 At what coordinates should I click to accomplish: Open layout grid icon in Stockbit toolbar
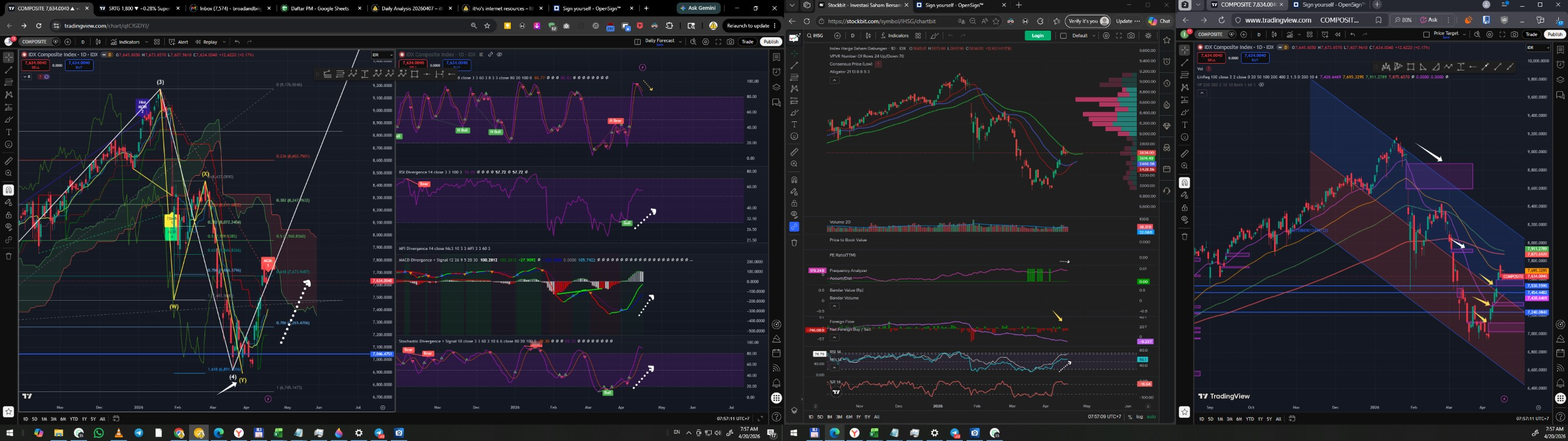click(x=918, y=36)
